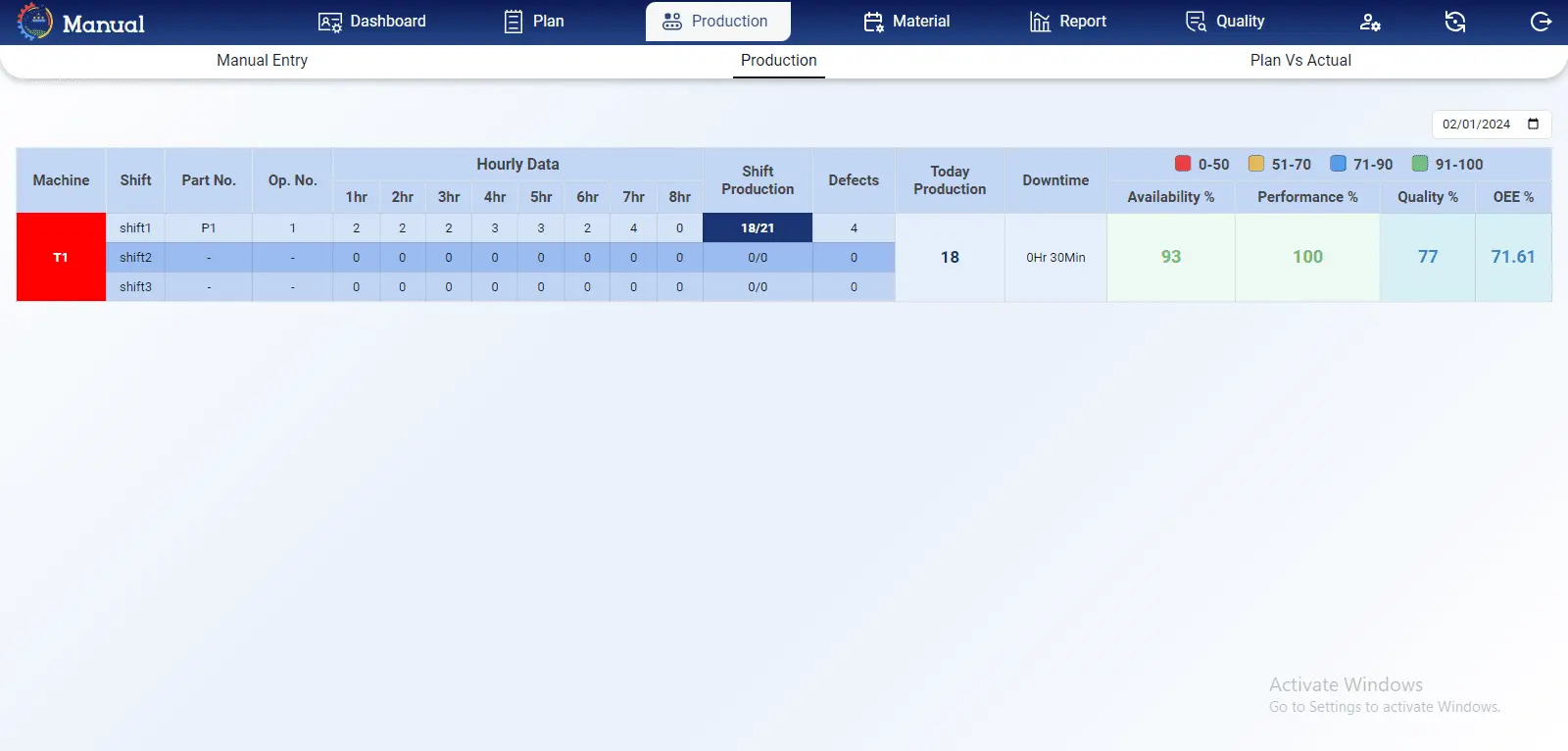
Task: Click the Plan clipboard icon
Action: point(514,22)
